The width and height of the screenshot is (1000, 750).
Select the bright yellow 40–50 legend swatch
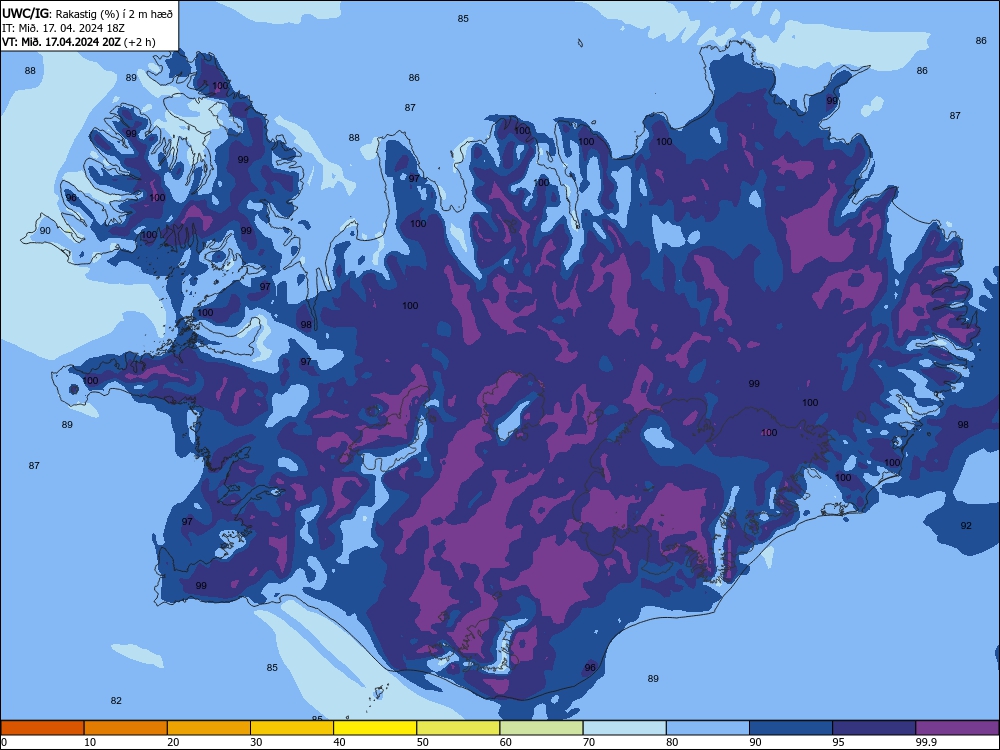tap(375, 728)
